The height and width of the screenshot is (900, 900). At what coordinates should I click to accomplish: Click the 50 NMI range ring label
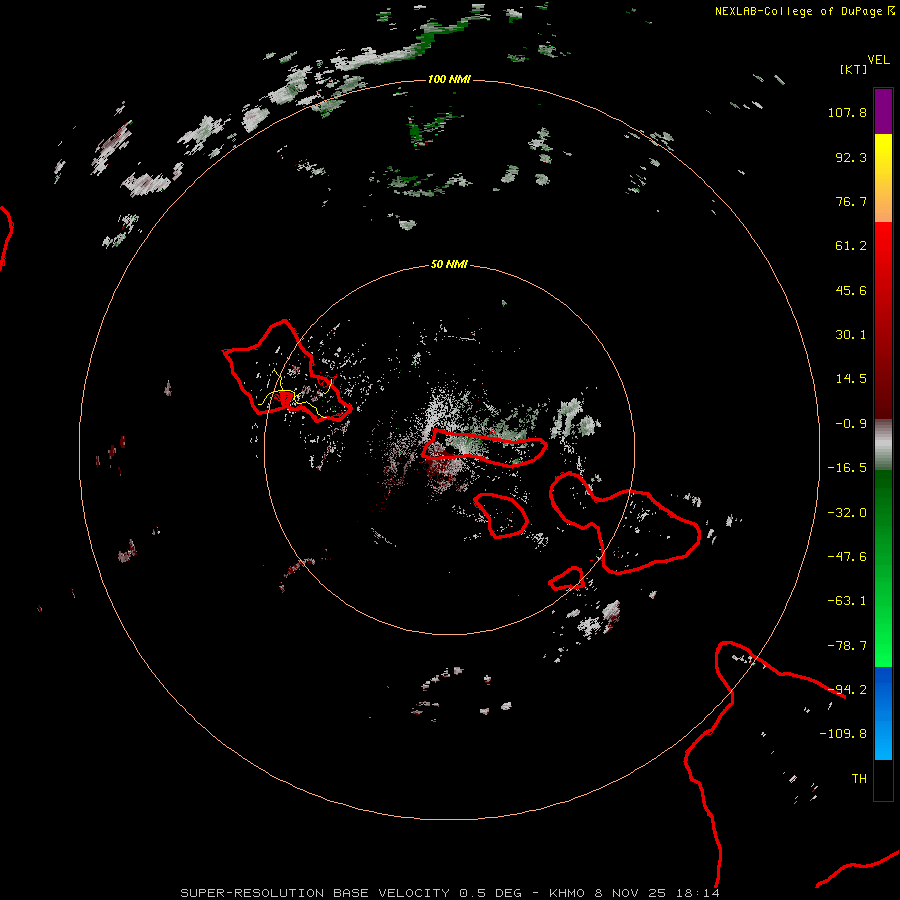[x=449, y=264]
